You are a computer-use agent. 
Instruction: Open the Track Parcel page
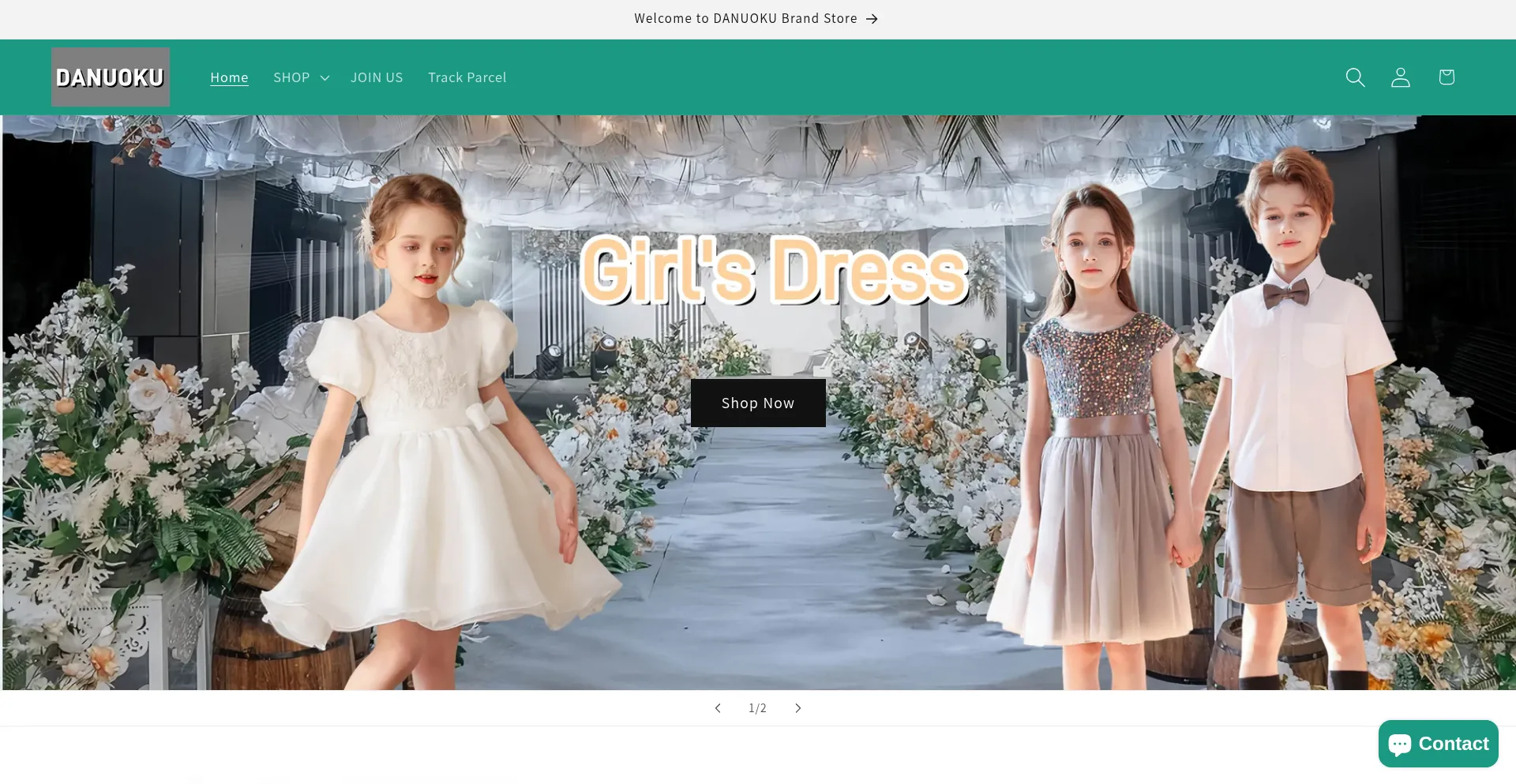467,77
